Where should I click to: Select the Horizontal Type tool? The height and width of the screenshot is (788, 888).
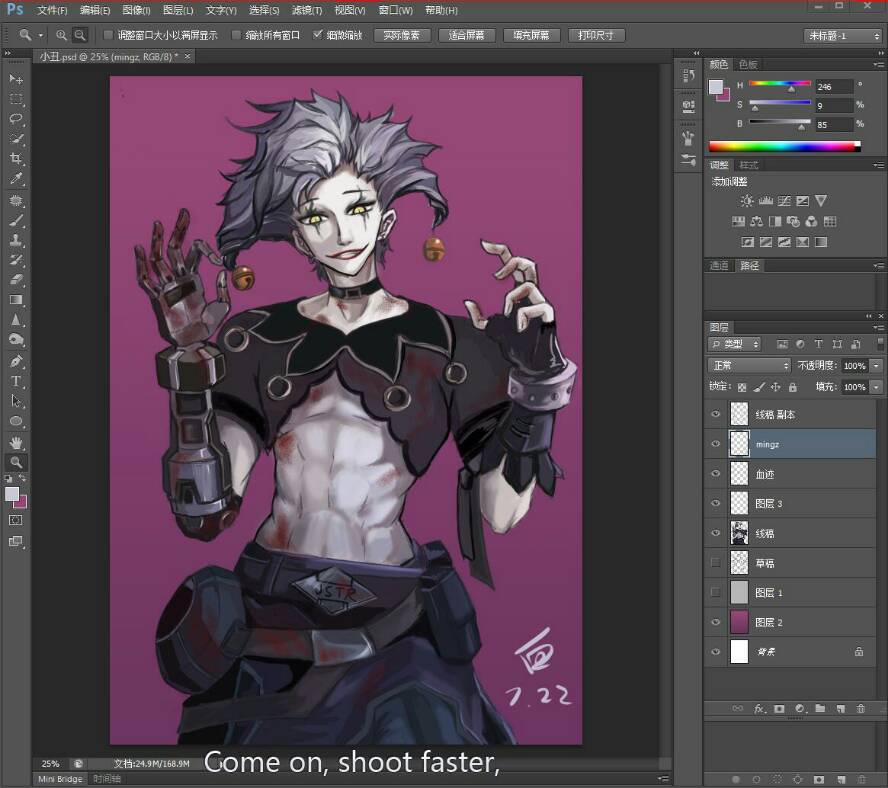pyautogui.click(x=16, y=381)
